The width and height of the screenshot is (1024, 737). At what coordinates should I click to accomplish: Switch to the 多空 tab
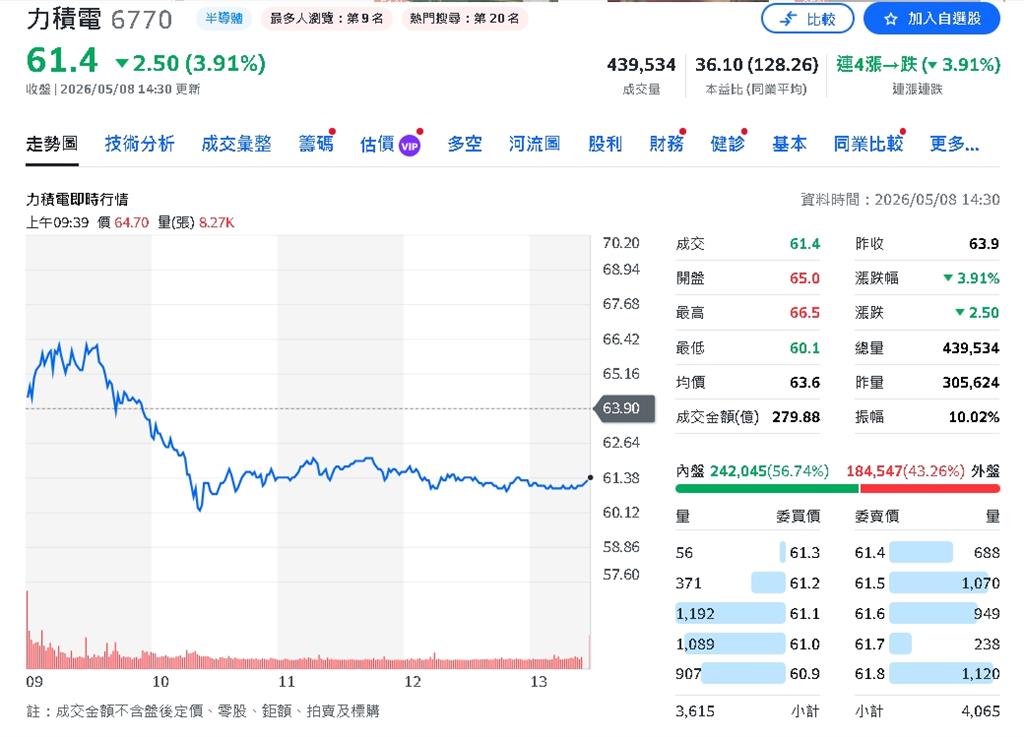465,144
